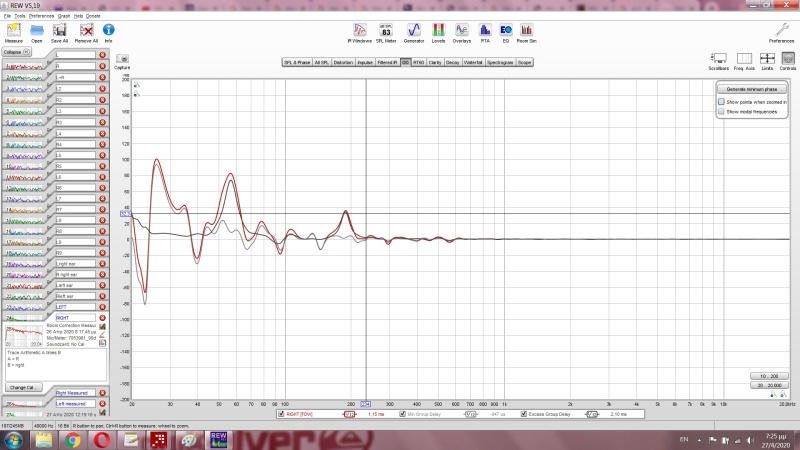The width and height of the screenshot is (800, 450).
Task: Open the Tools menu
Action: point(20,17)
